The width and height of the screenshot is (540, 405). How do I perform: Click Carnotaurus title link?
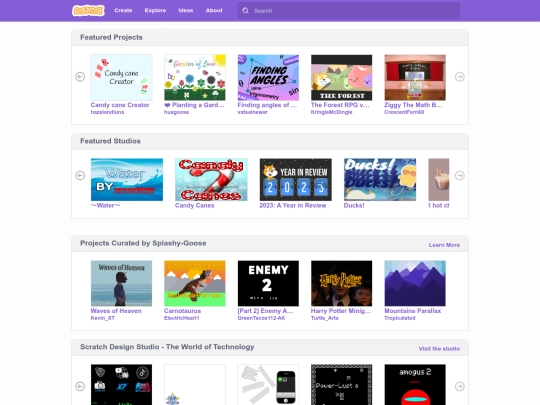pos(183,311)
